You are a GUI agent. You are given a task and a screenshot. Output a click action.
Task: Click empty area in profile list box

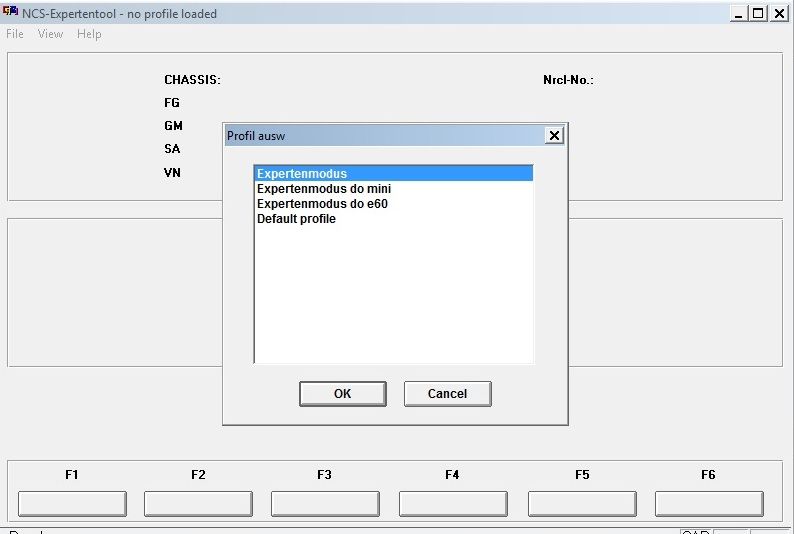click(x=393, y=294)
